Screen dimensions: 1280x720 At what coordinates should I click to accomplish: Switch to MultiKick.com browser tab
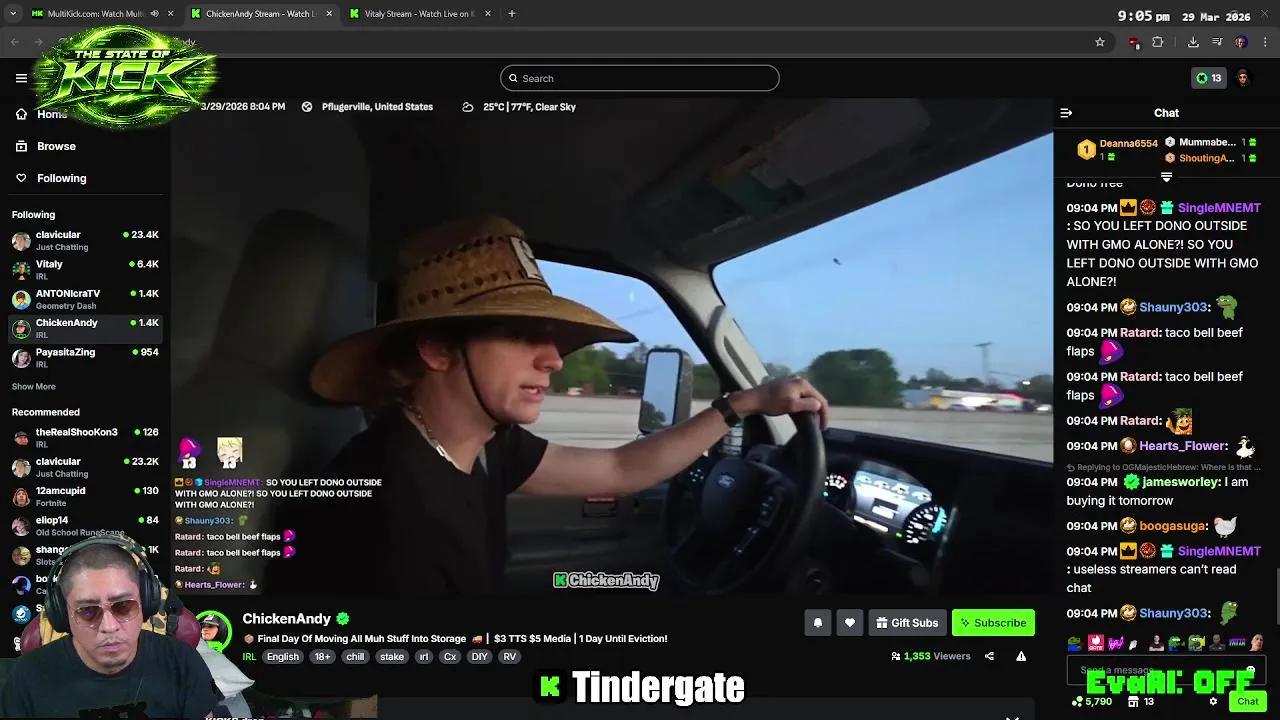pyautogui.click(x=95, y=14)
